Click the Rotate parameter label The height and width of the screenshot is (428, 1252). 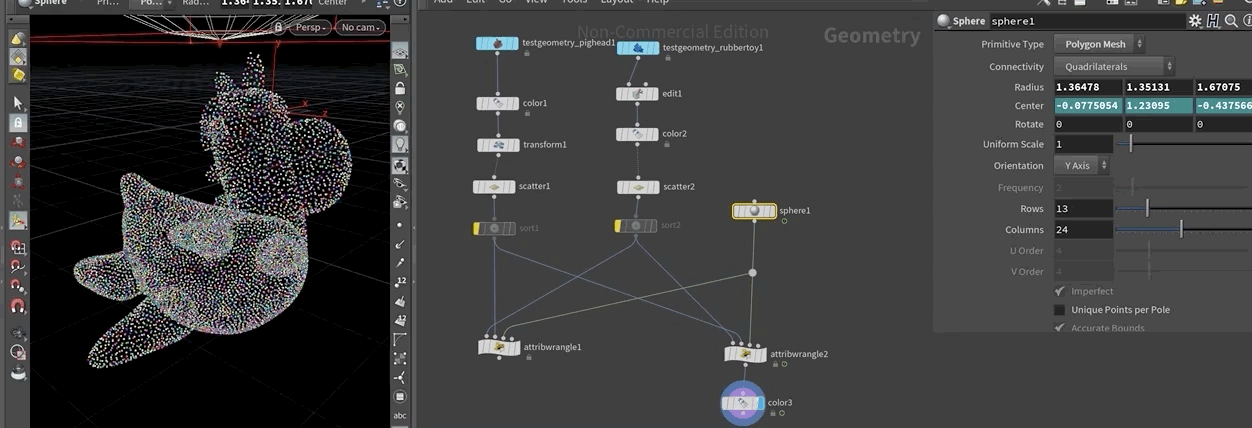tap(1029, 125)
